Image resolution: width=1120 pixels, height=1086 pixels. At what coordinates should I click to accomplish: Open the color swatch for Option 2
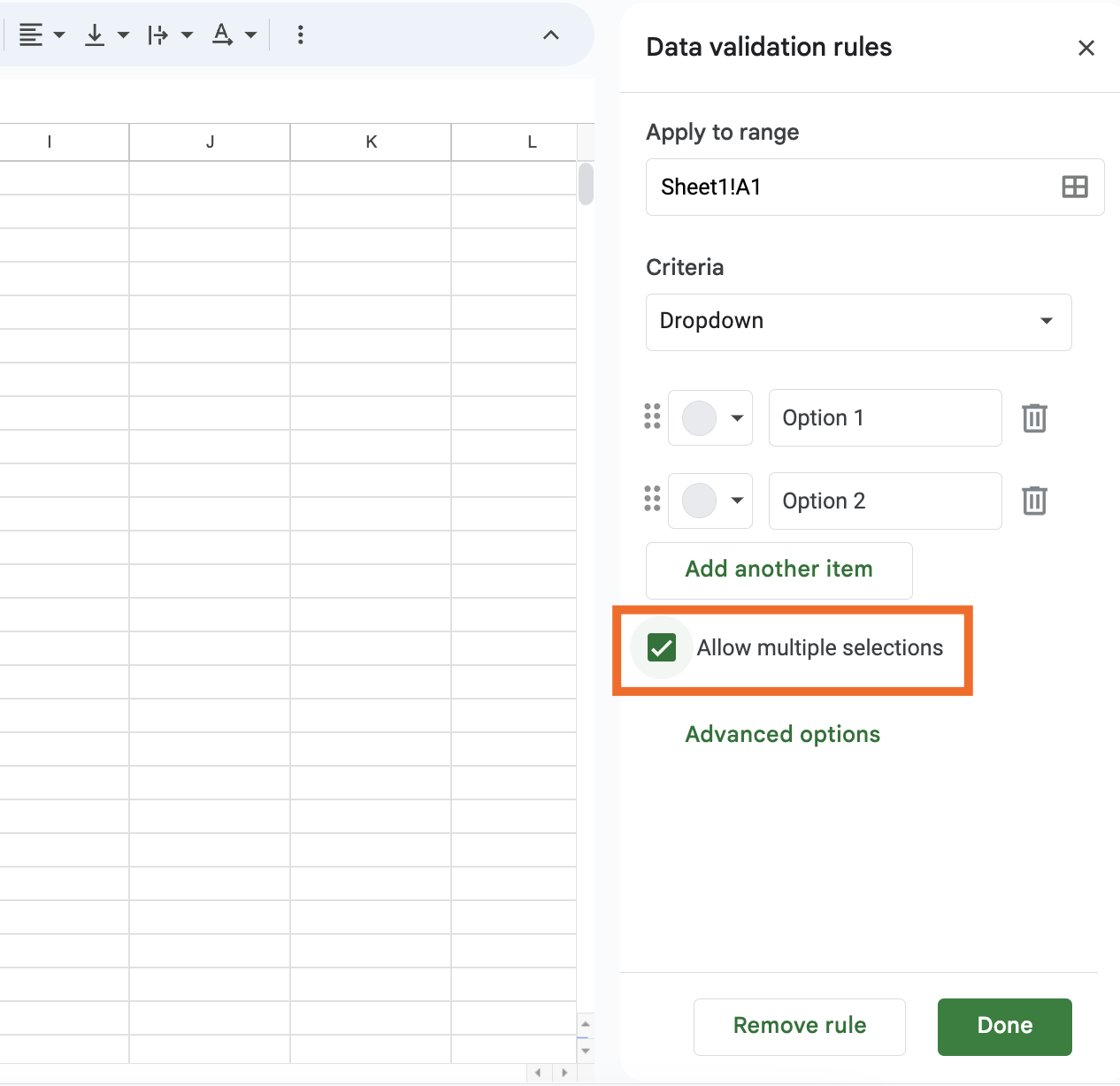pyautogui.click(x=710, y=501)
